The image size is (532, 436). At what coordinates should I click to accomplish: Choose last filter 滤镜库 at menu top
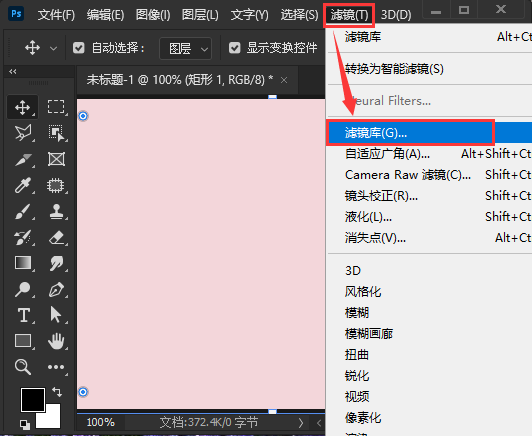[429, 37]
